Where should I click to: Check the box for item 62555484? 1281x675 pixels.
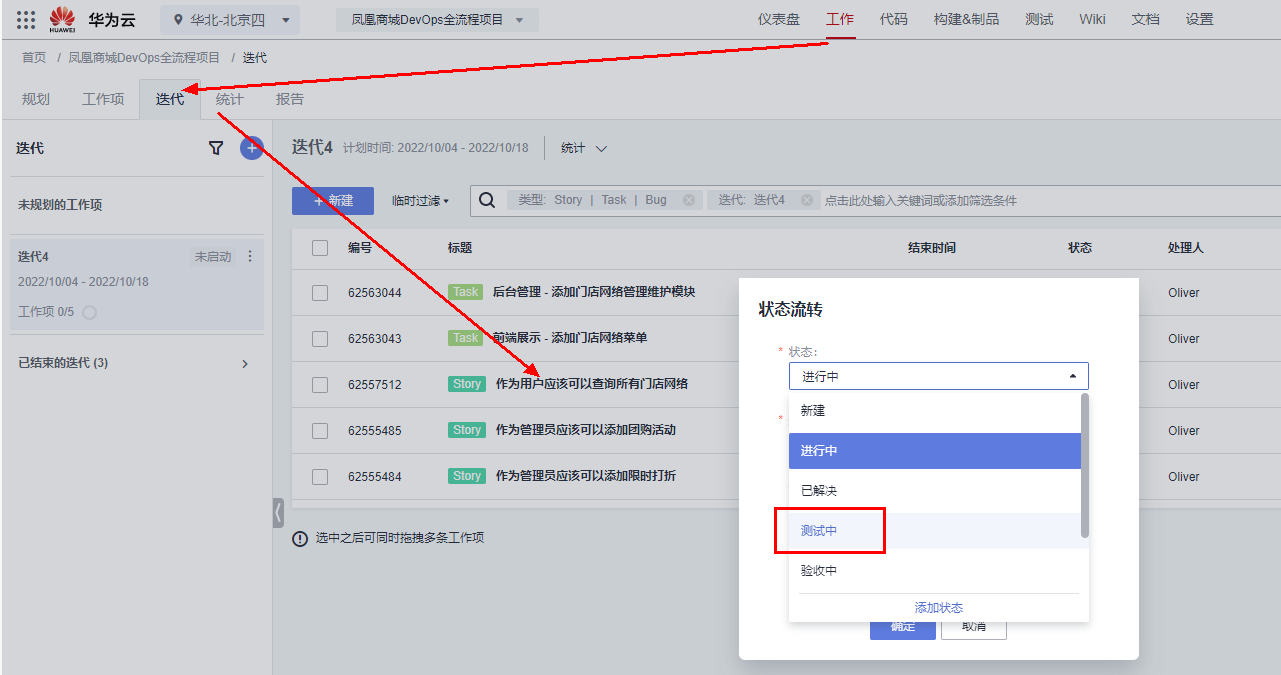point(320,477)
